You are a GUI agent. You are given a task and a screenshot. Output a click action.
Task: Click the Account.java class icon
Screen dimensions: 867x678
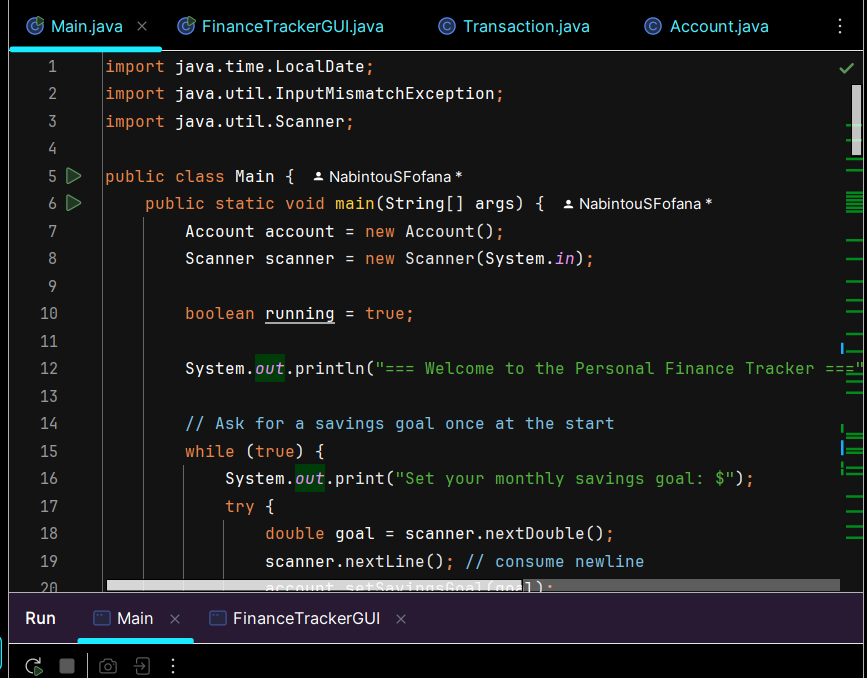click(x=653, y=26)
